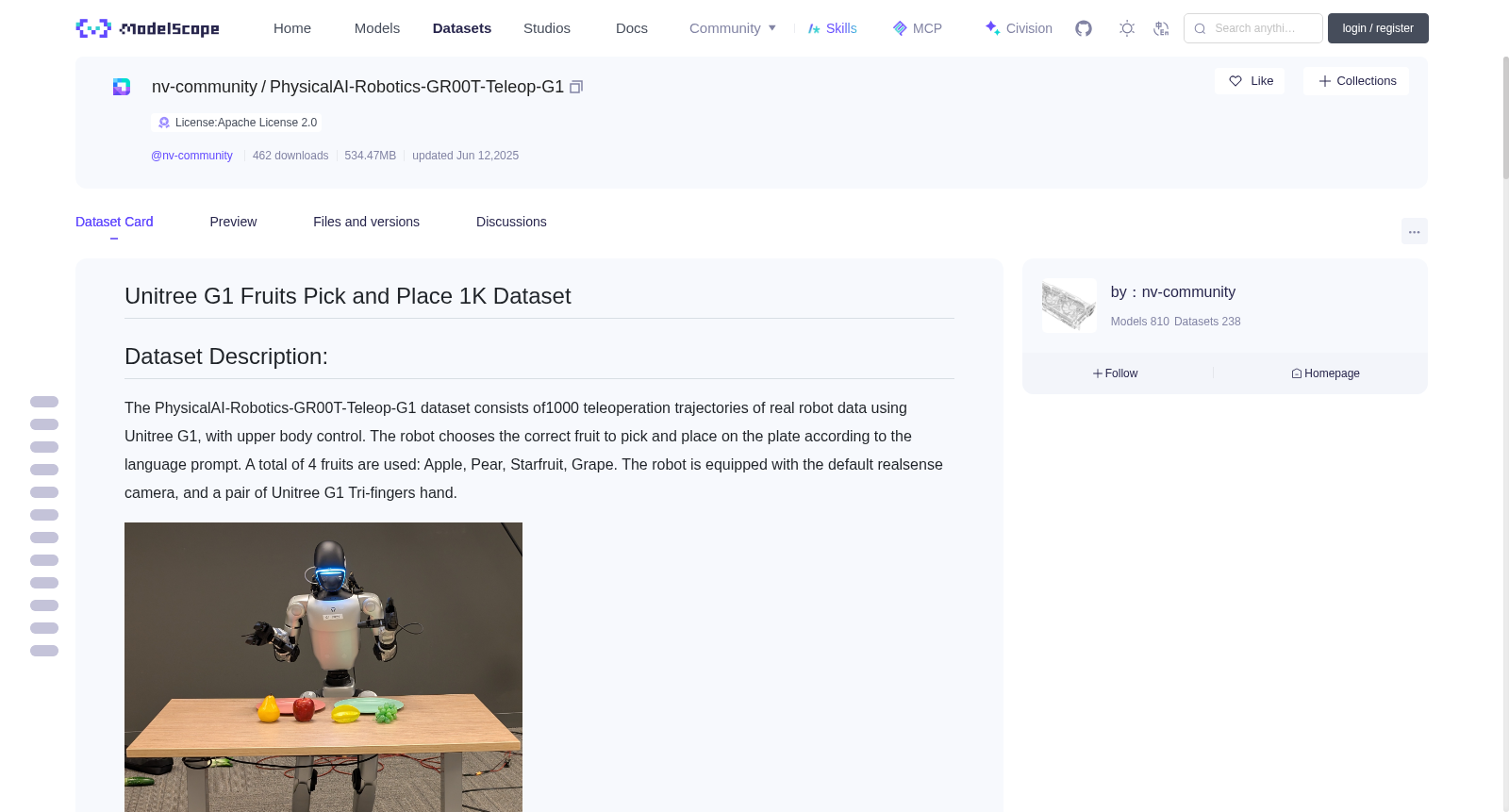Open the nv-community Homepage button
The image size is (1509, 812).
pos(1325,373)
